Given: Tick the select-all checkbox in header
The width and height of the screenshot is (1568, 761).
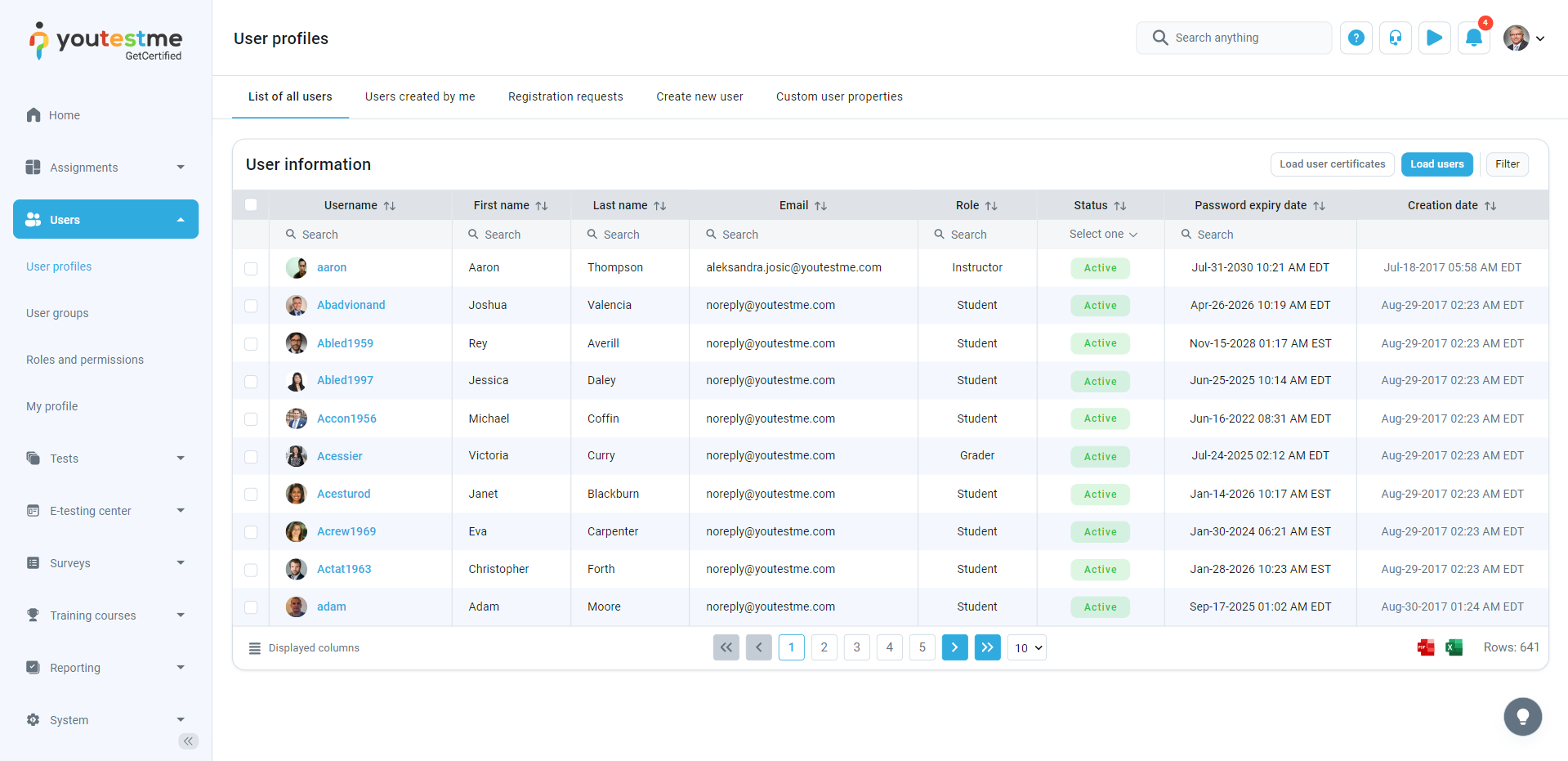Looking at the screenshot, I should (x=251, y=205).
